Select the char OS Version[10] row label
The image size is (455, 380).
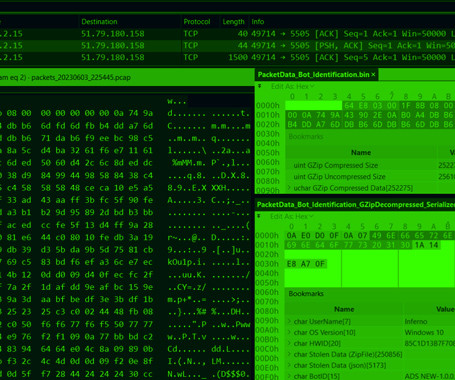[325, 332]
